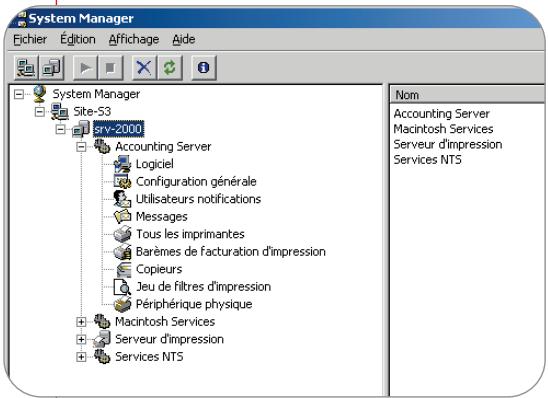Image resolution: width=548 pixels, height=398 pixels.
Task: Select the Messages tree label
Action: (161, 216)
